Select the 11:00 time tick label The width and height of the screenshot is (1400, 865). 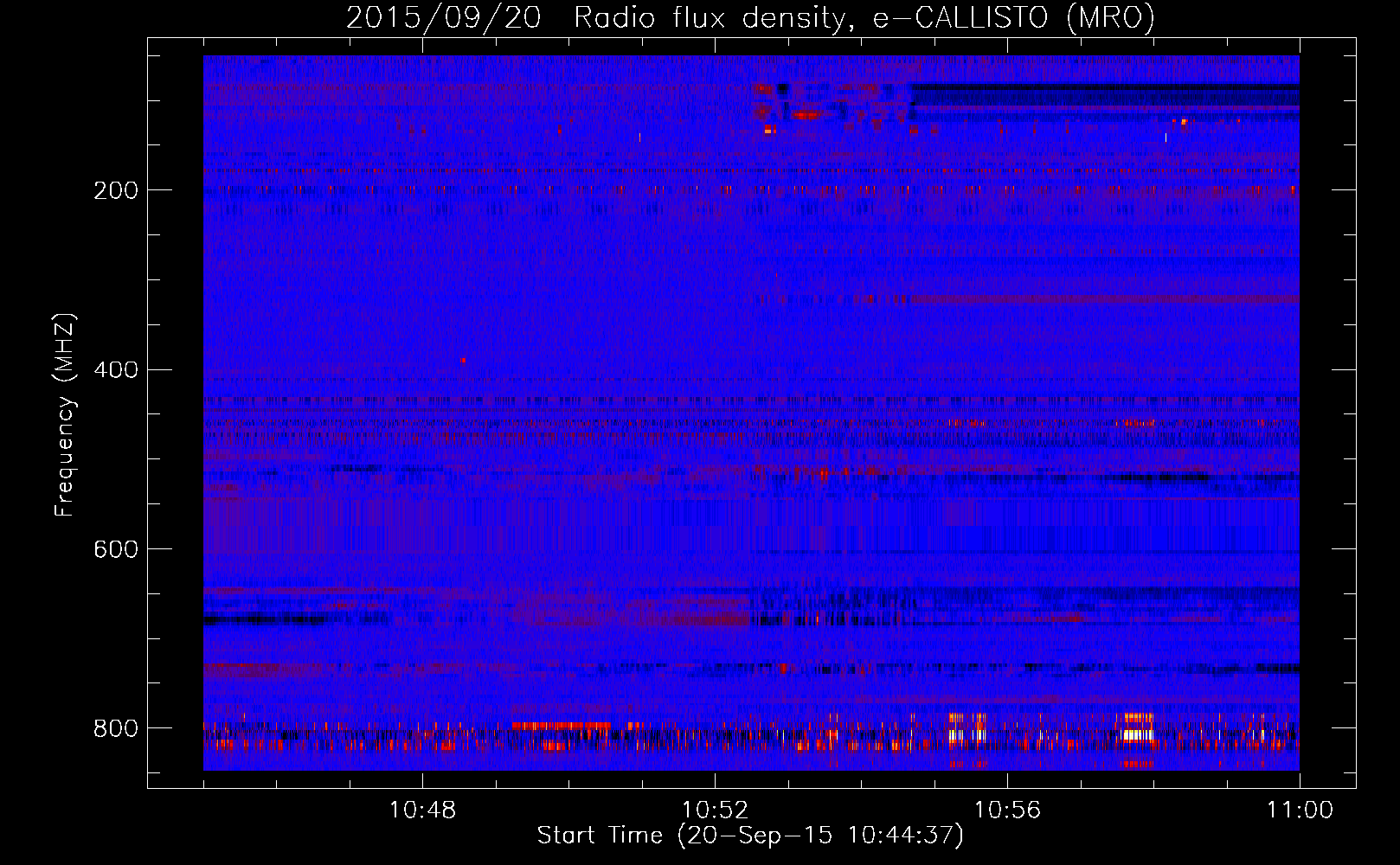pyautogui.click(x=1300, y=811)
